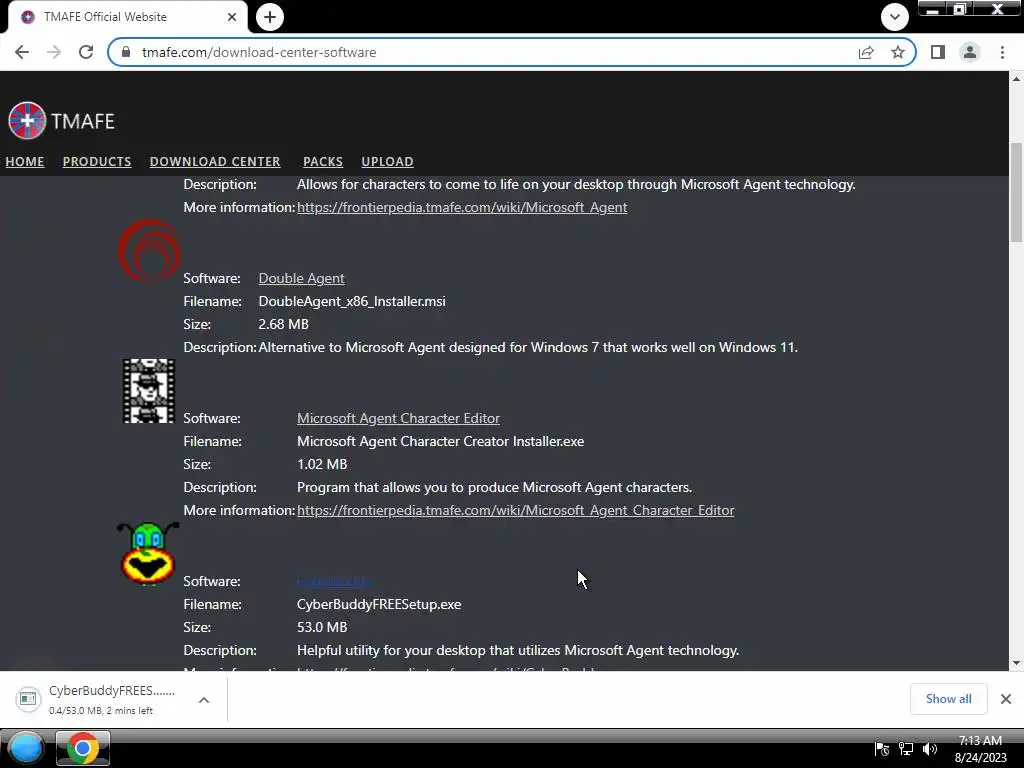The width and height of the screenshot is (1024, 768).
Task: Click the browser forward arrow
Action: tap(54, 52)
